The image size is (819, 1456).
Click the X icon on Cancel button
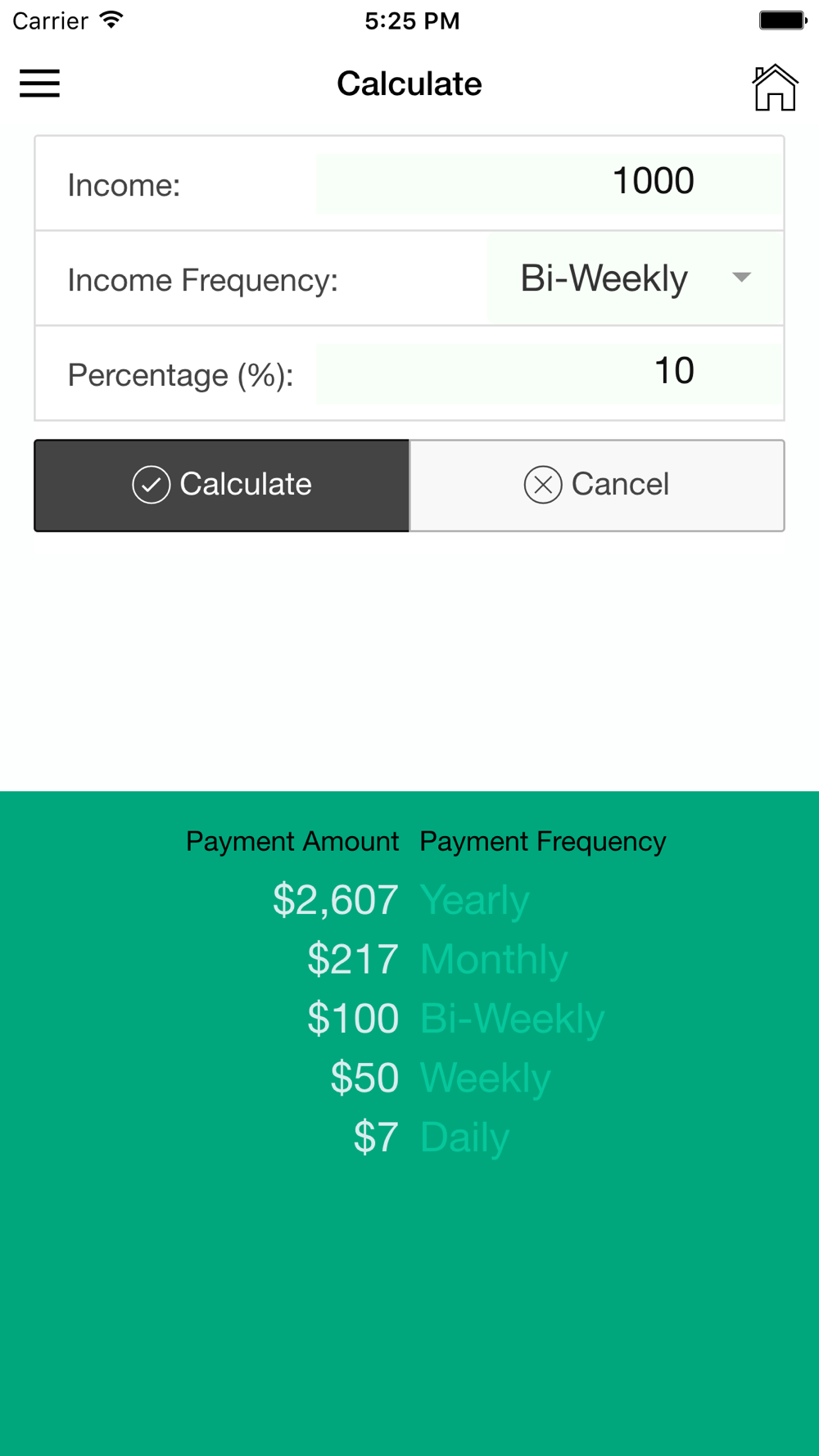(x=542, y=484)
